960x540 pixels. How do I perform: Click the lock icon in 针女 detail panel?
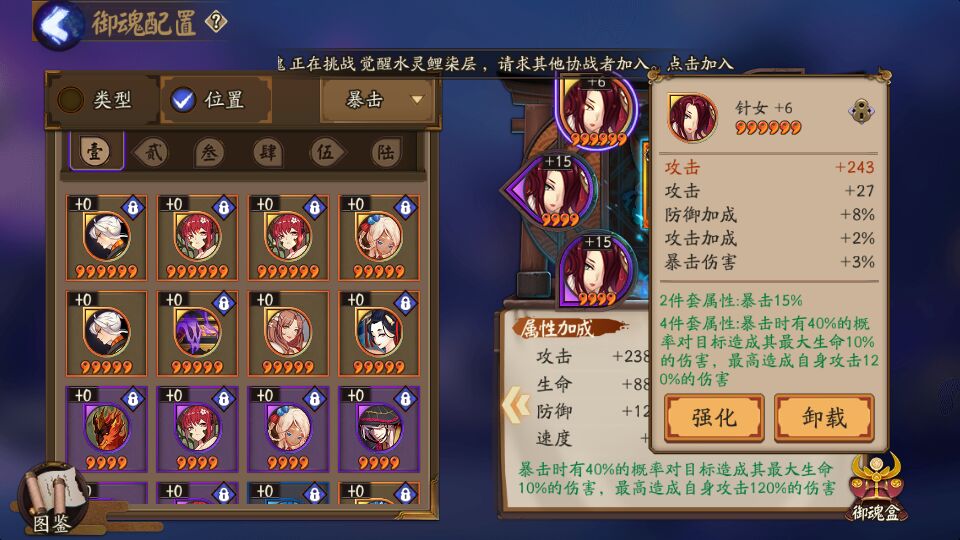click(x=861, y=111)
